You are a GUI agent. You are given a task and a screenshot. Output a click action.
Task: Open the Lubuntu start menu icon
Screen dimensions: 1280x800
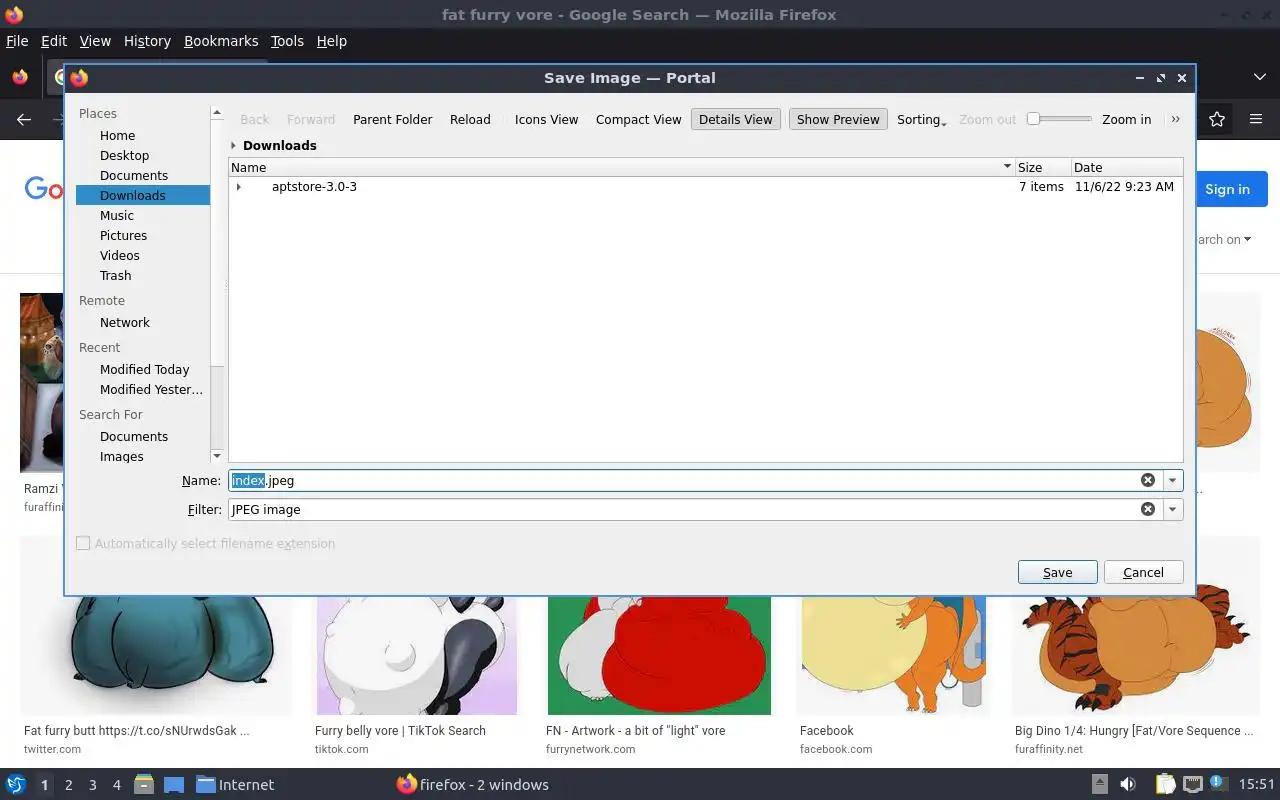(x=15, y=784)
